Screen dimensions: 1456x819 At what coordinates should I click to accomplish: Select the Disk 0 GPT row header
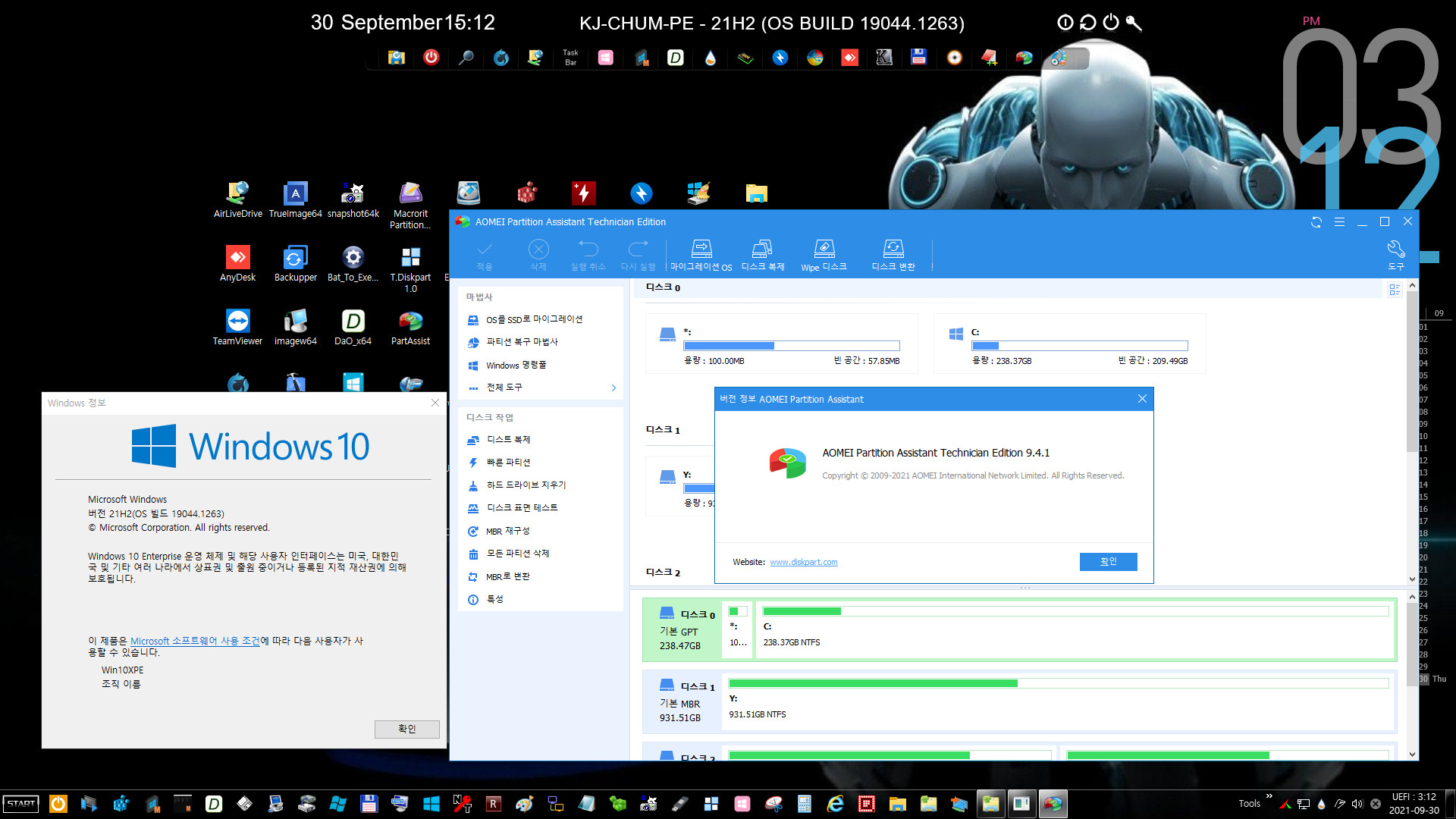[681, 629]
